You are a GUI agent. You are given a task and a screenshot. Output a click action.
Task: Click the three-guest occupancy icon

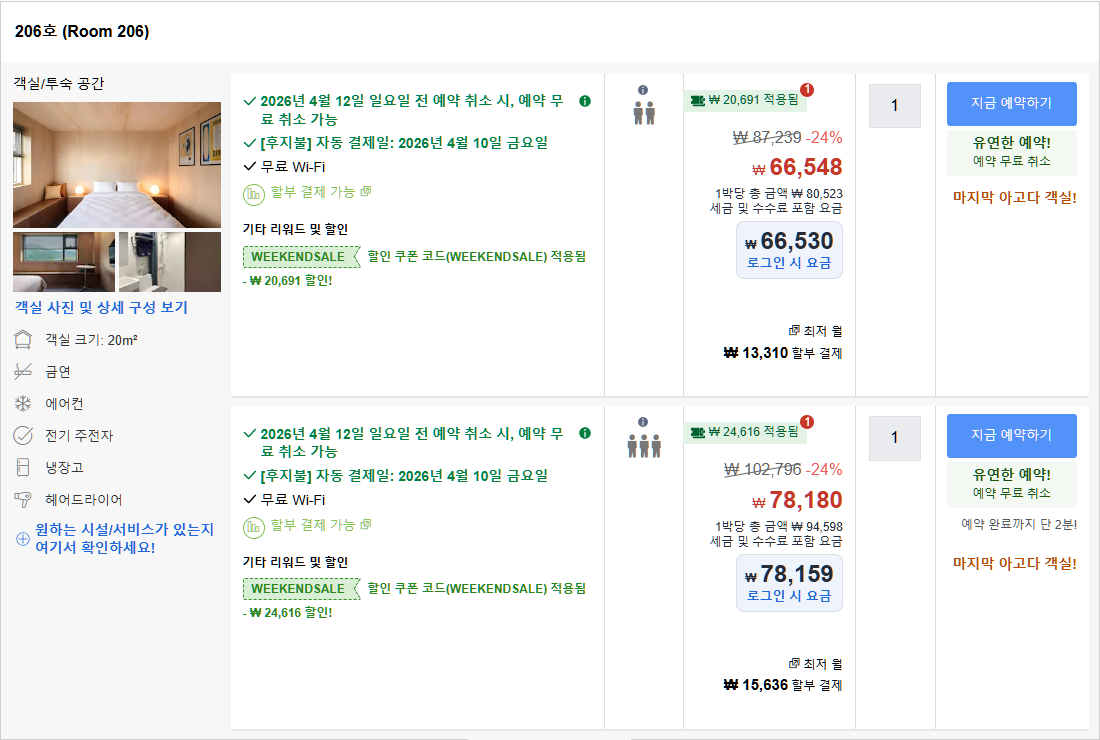(643, 445)
